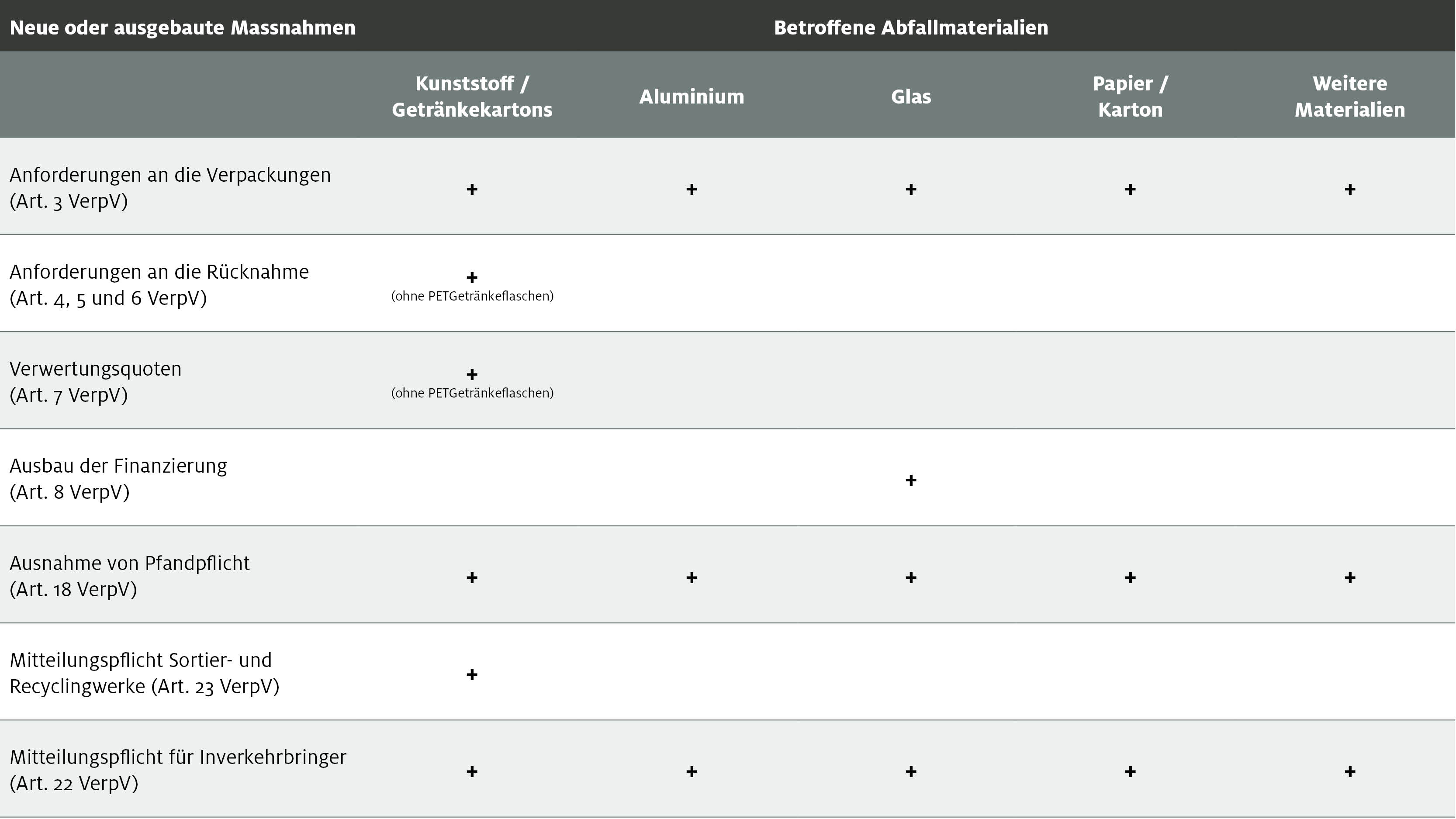Viewport: 1456px width, 819px height.
Task: Click plus for Art. 3 under Weitere Materialien
Action: [1350, 189]
